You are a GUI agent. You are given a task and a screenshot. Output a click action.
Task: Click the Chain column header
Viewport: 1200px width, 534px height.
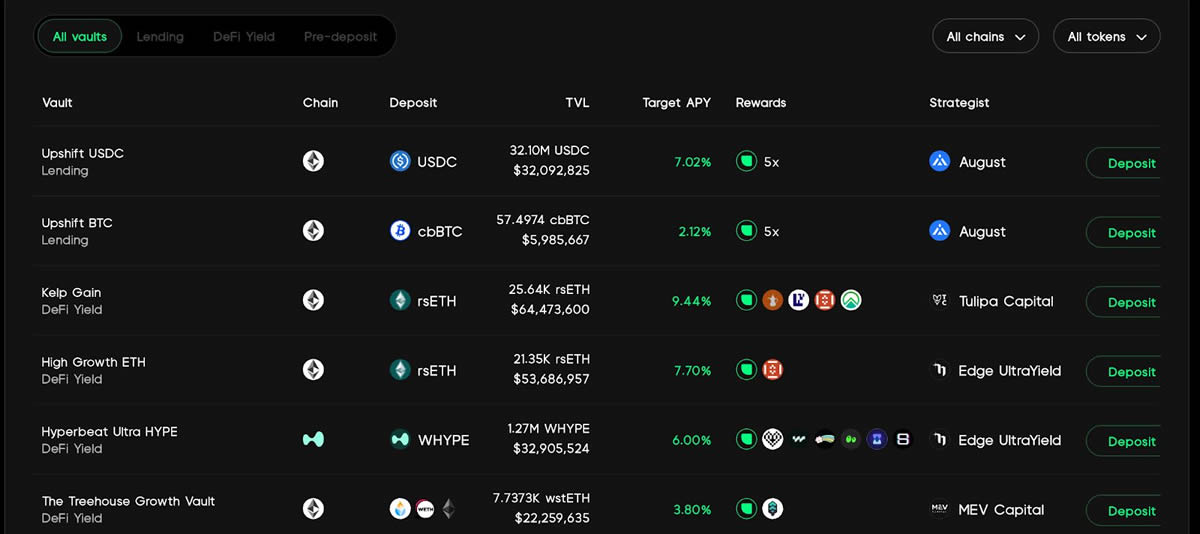coord(320,102)
